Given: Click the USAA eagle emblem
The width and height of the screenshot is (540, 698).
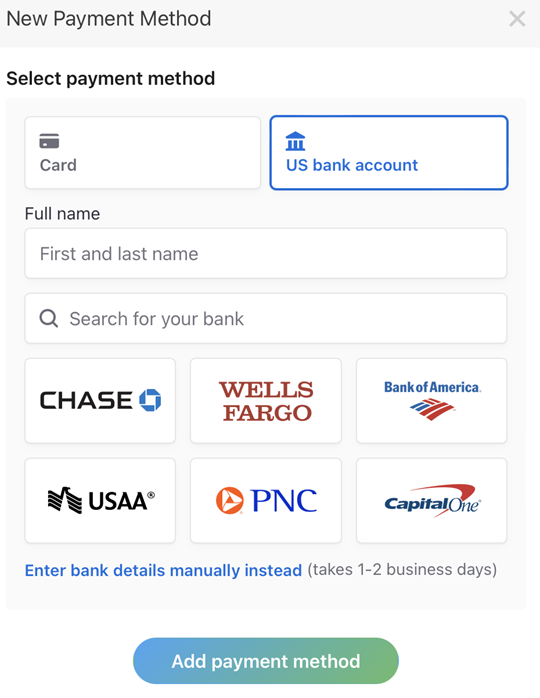Looking at the screenshot, I should pos(65,500).
